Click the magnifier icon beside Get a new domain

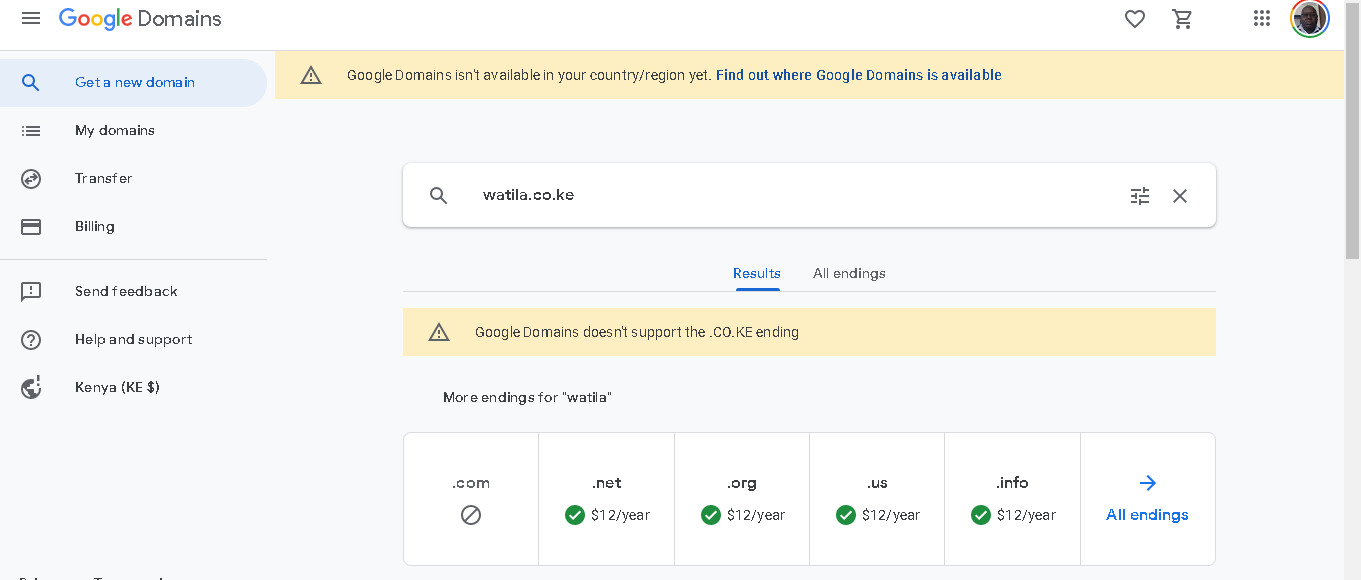click(x=31, y=83)
